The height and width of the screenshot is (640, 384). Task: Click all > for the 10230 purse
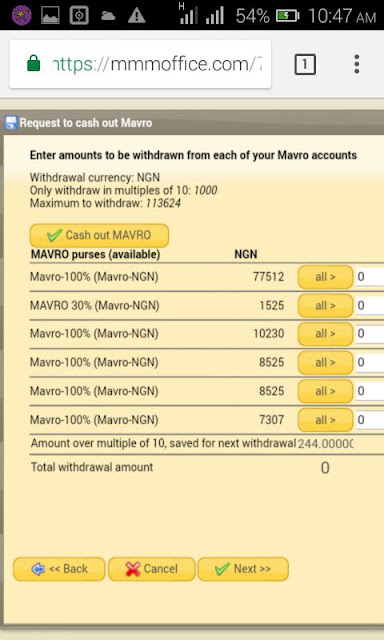pyautogui.click(x=325, y=334)
